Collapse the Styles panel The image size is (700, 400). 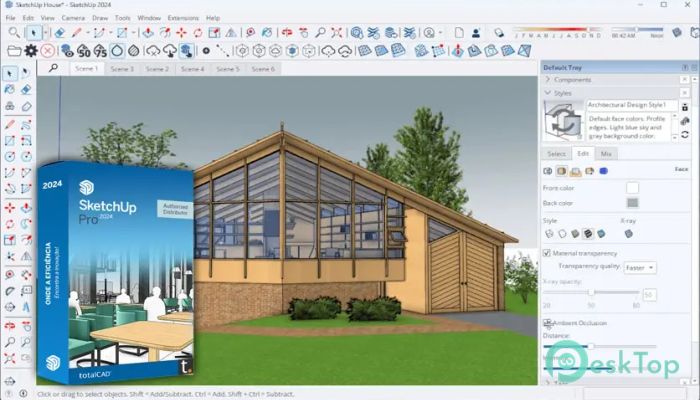(x=547, y=93)
